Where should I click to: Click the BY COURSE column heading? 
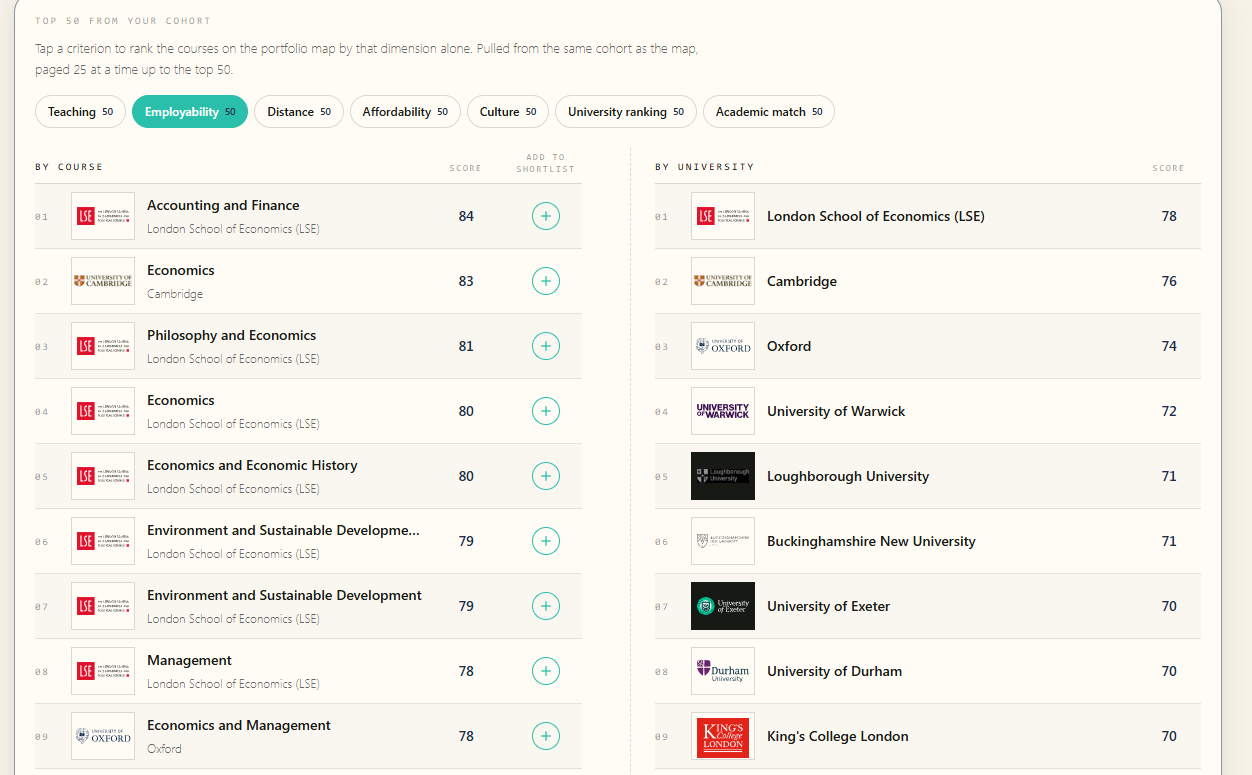(69, 167)
